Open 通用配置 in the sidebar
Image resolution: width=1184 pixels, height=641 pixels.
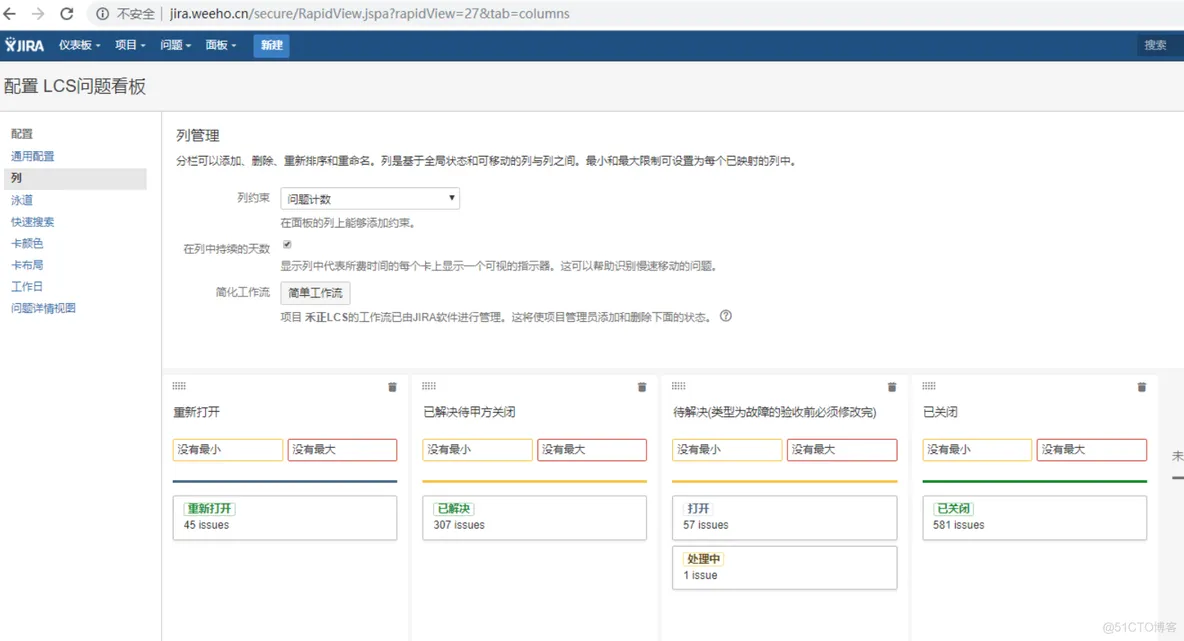pyautogui.click(x=32, y=156)
